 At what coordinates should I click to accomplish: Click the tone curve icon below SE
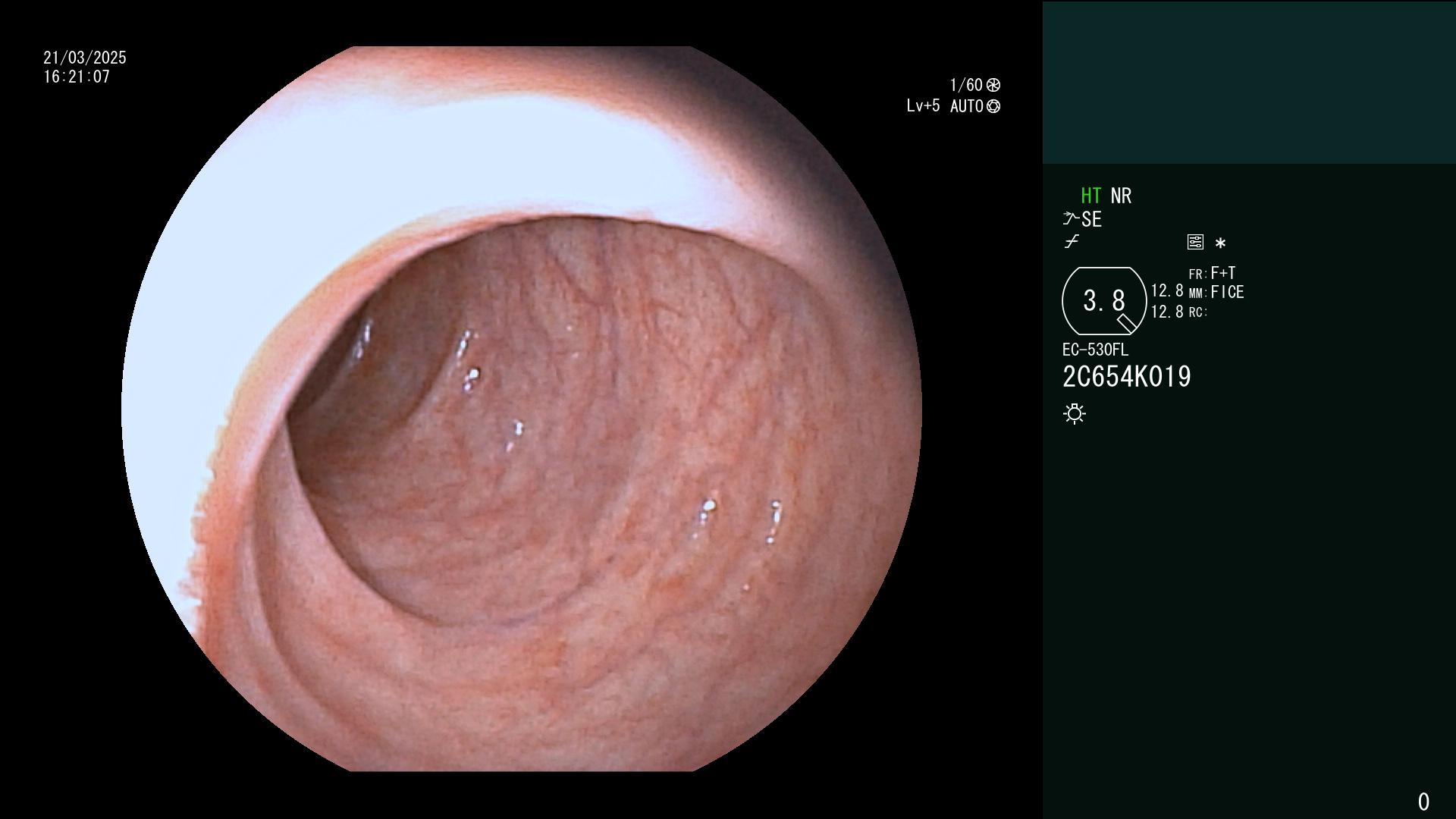(1072, 243)
